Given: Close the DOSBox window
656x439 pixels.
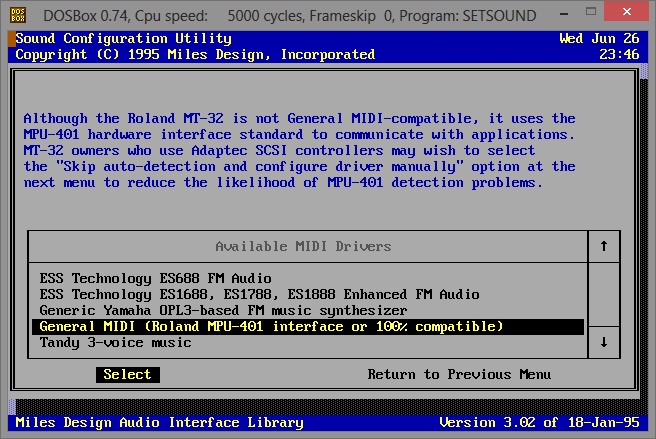Looking at the screenshot, I should point(627,11).
